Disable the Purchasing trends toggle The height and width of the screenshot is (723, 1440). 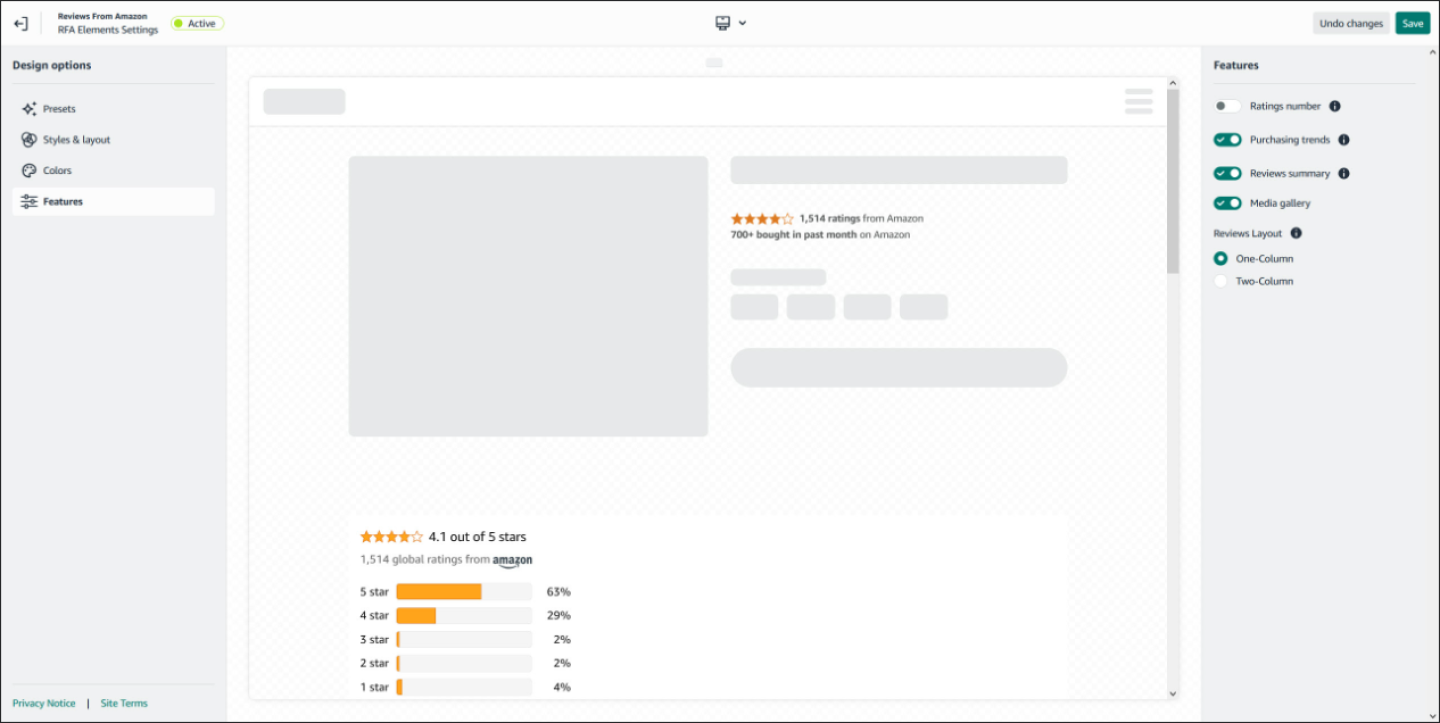coord(1227,139)
